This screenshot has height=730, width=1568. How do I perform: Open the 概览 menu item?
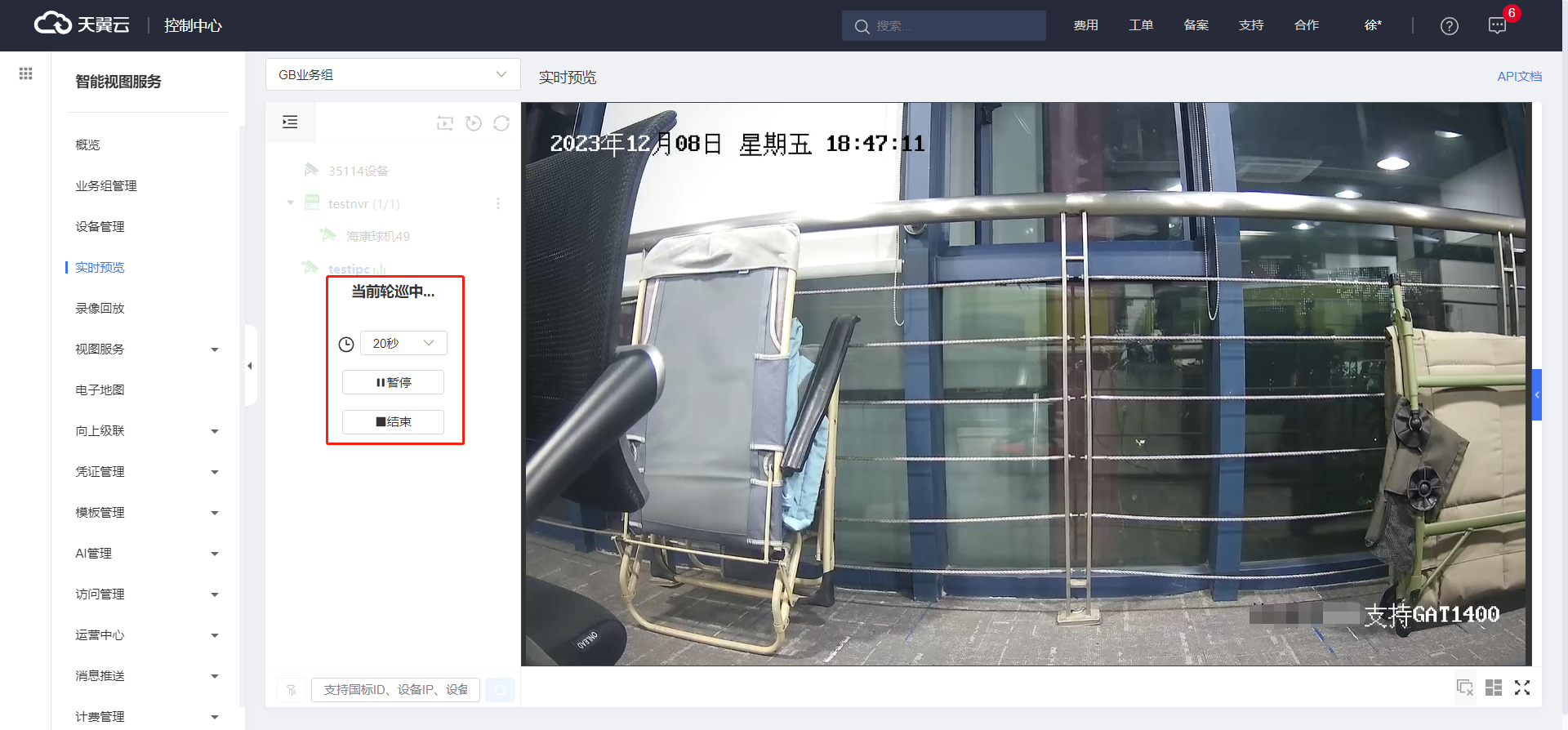tap(88, 145)
